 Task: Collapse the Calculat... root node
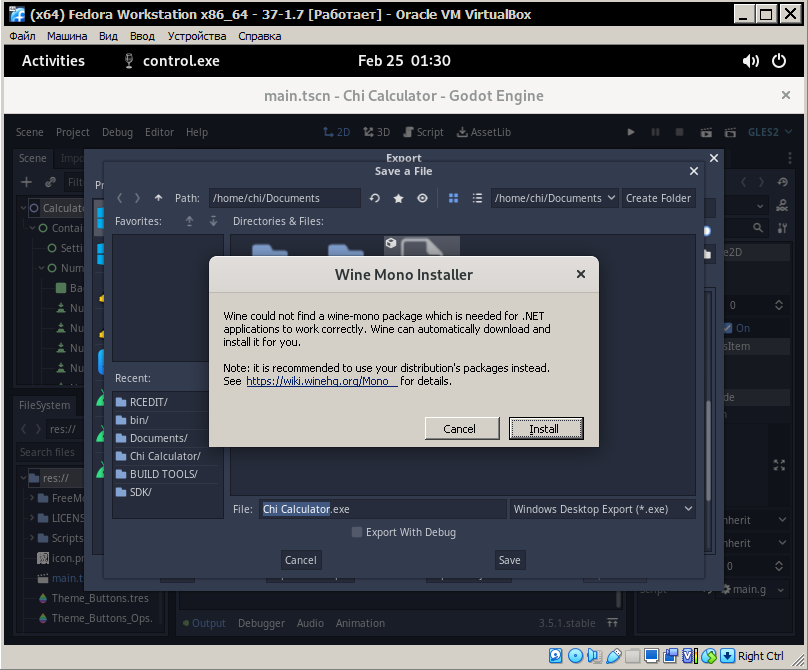pyautogui.click(x=23, y=208)
